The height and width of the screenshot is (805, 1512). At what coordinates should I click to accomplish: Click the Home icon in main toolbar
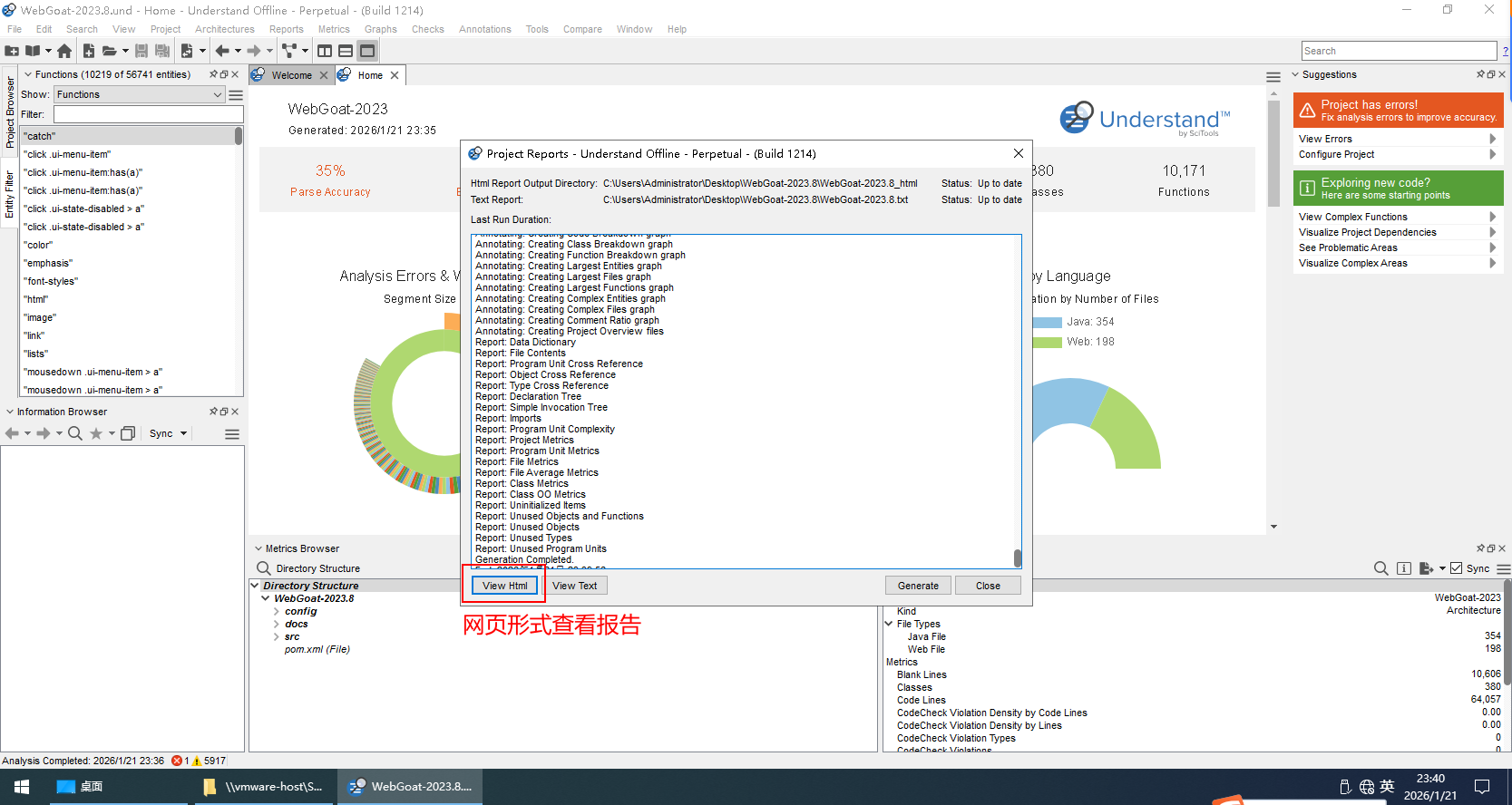click(x=64, y=51)
